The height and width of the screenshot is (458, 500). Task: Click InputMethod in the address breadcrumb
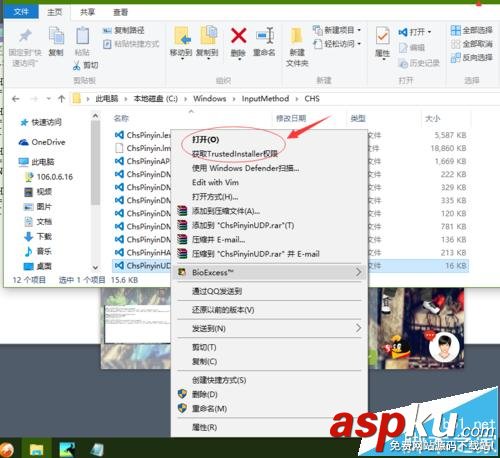tap(265, 99)
